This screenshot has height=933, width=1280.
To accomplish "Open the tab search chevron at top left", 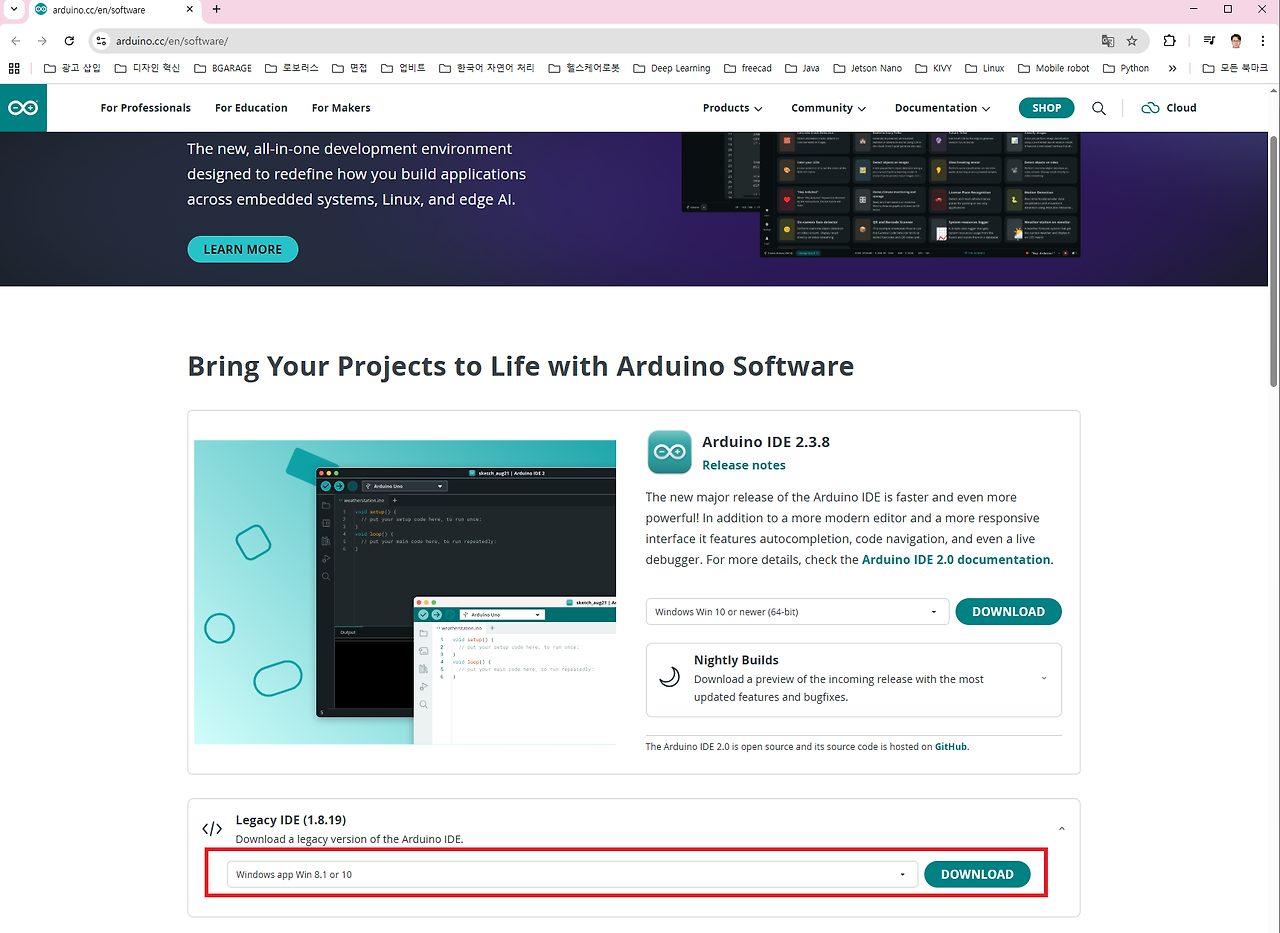I will click(x=13, y=10).
